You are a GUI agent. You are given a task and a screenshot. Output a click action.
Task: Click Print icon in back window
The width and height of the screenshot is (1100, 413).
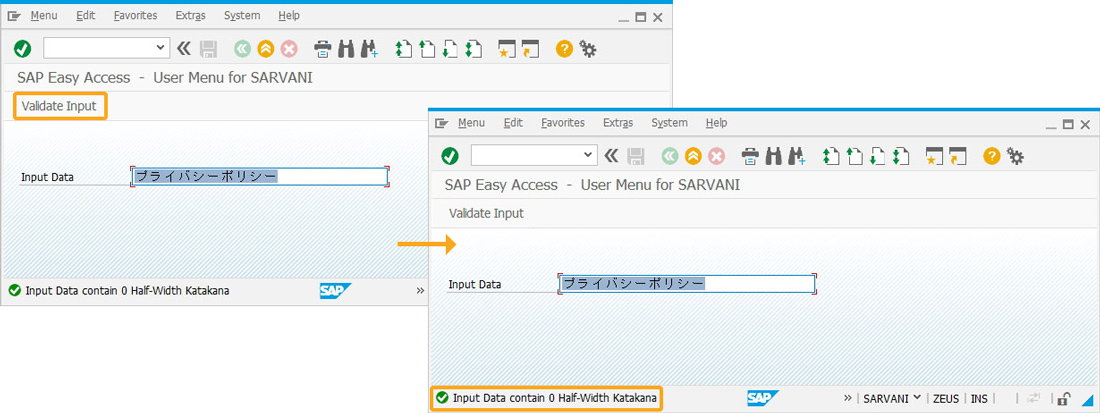coord(323,48)
